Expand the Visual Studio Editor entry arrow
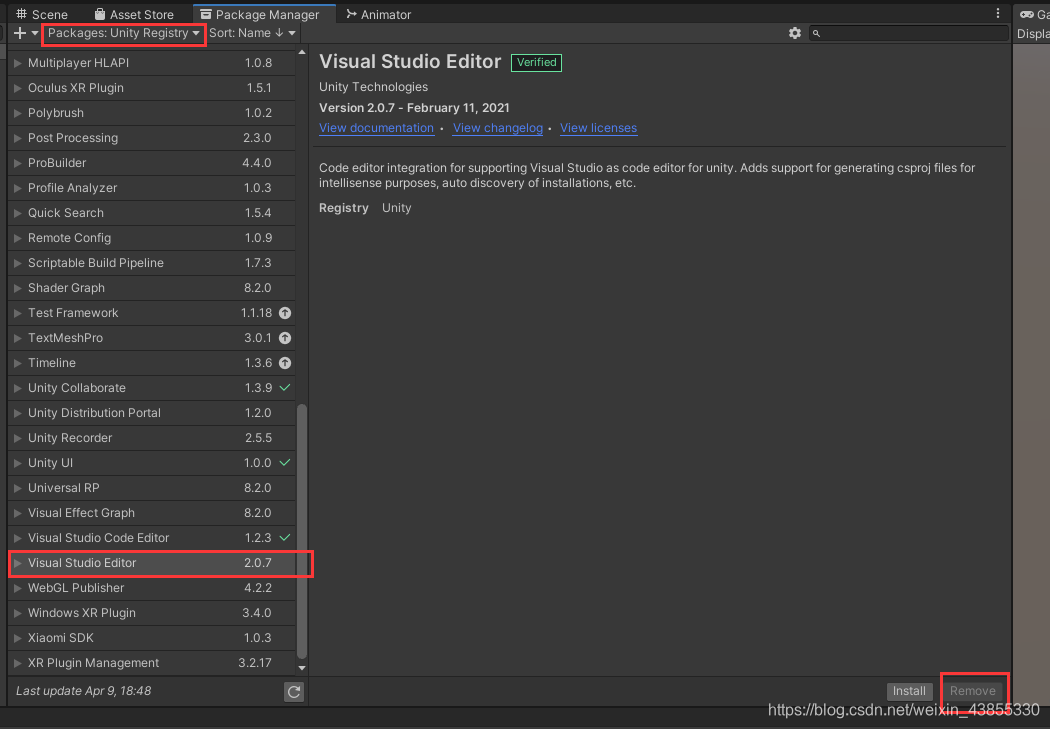The image size is (1050, 729). coord(17,563)
